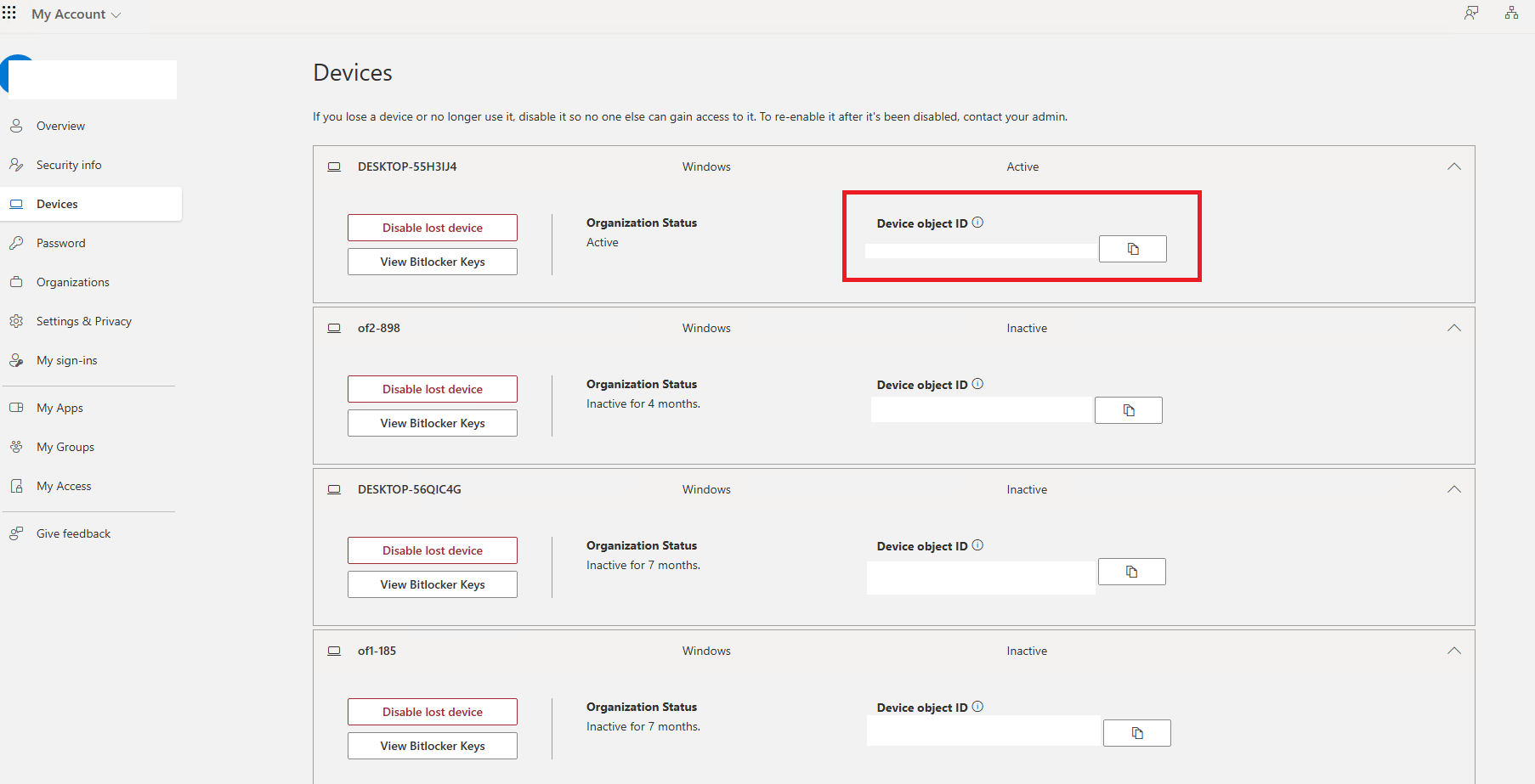Copy Device object ID of DESKTOP-55H3IJ4
The image size is (1535, 784).
tap(1133, 249)
